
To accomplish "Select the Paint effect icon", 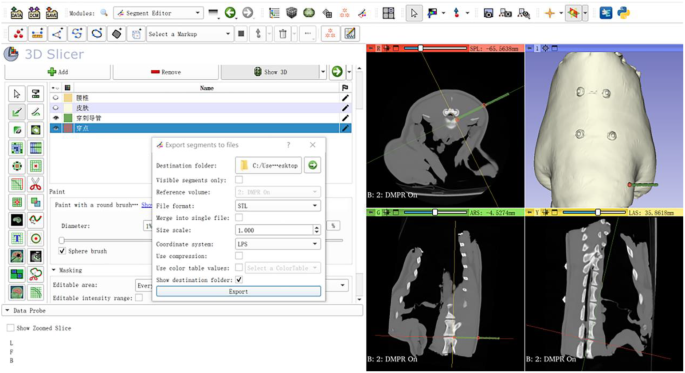I will (x=17, y=112).
